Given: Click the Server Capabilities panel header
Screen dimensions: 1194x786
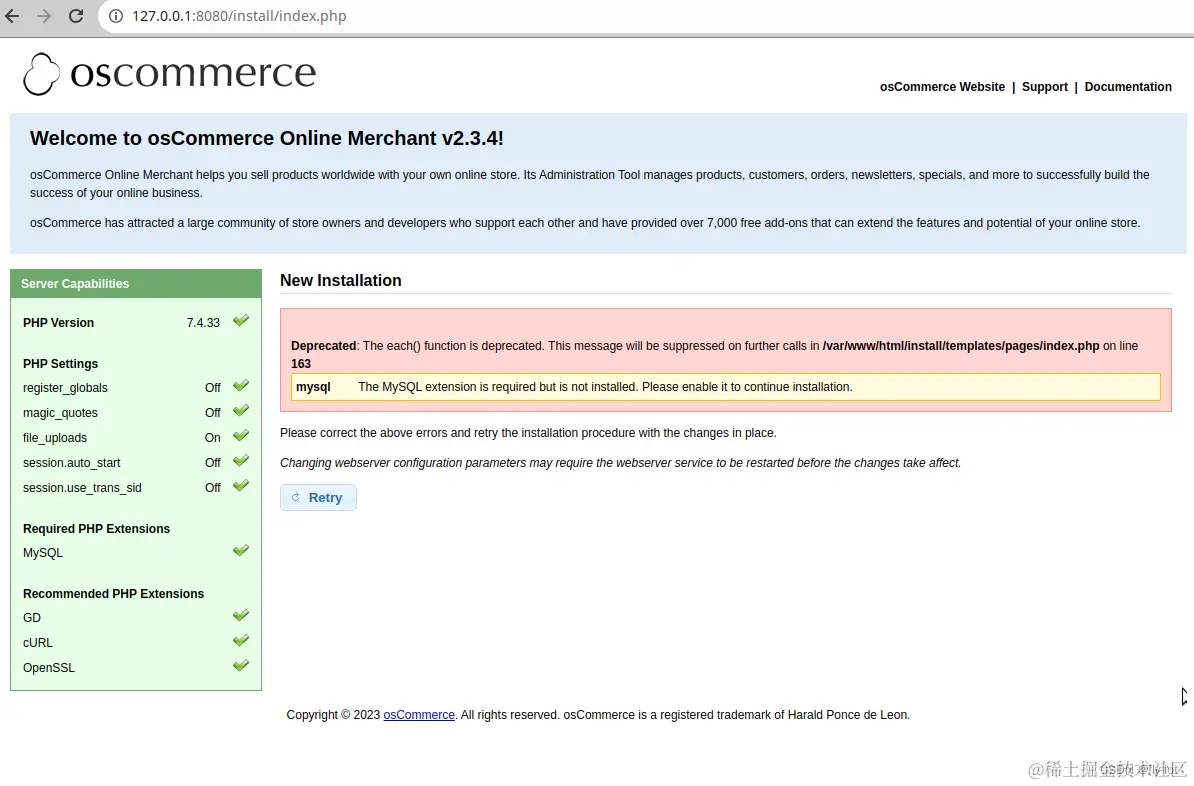Looking at the screenshot, I should pyautogui.click(x=136, y=283).
